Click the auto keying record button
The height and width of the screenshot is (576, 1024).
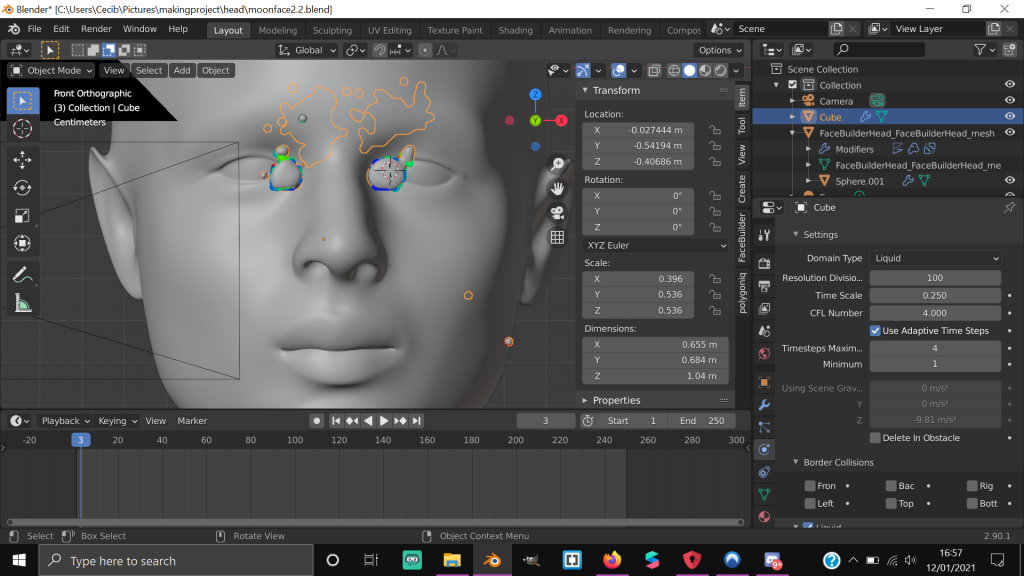(317, 421)
